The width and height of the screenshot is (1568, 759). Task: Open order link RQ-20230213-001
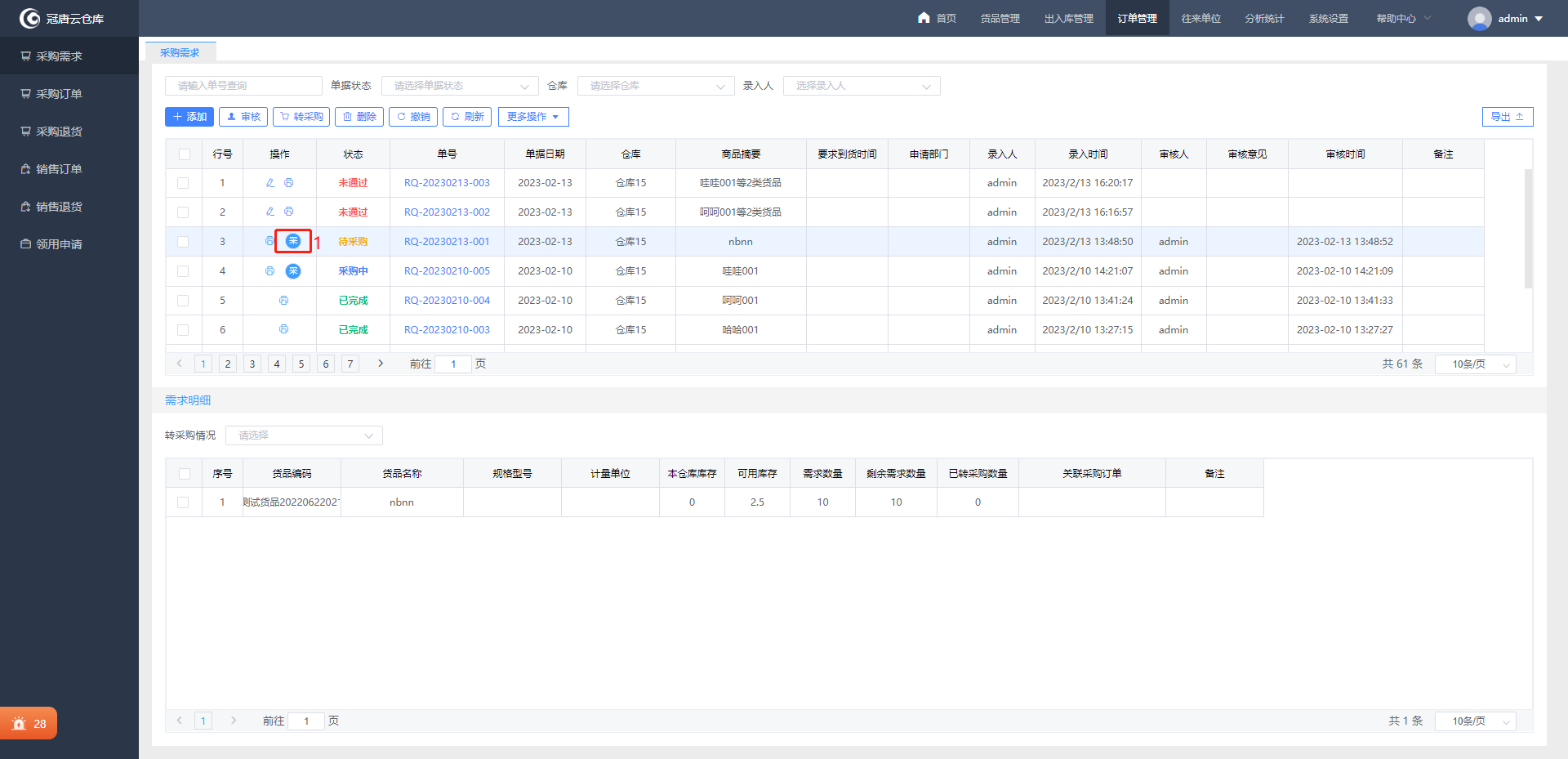tap(447, 242)
